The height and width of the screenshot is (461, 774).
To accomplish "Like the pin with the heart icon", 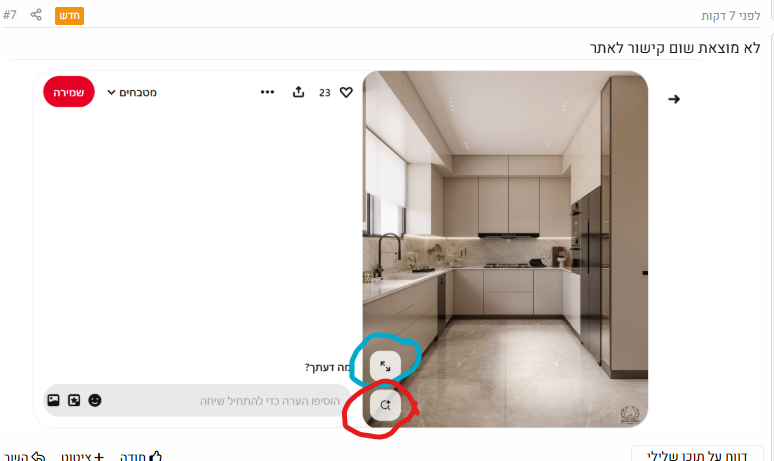I will point(347,92).
